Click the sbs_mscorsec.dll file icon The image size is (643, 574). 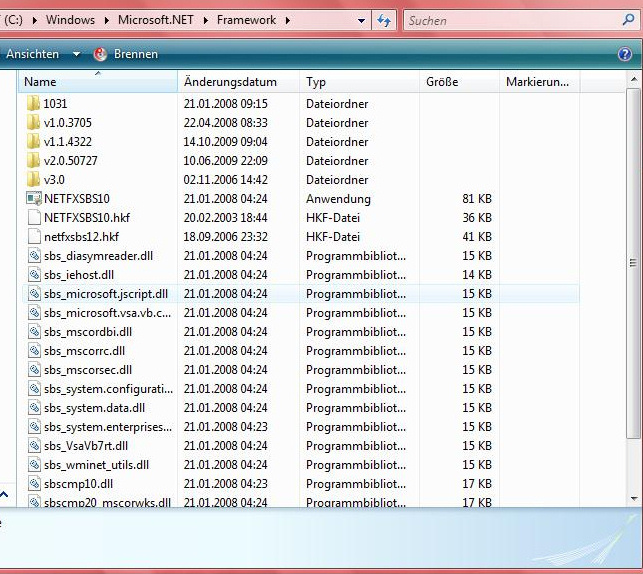(x=34, y=369)
